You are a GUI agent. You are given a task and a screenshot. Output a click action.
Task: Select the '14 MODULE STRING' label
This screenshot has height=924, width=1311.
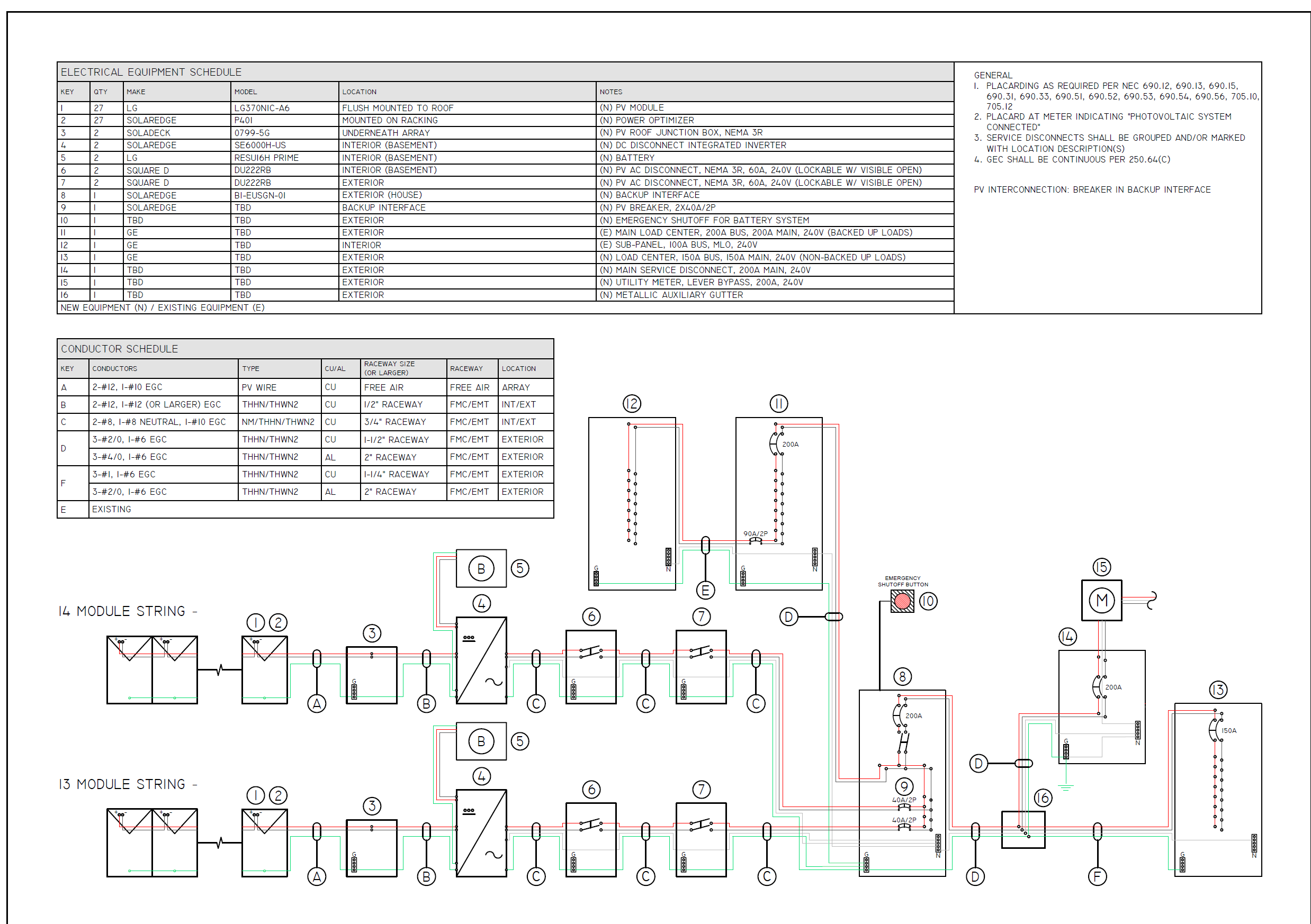(x=128, y=611)
